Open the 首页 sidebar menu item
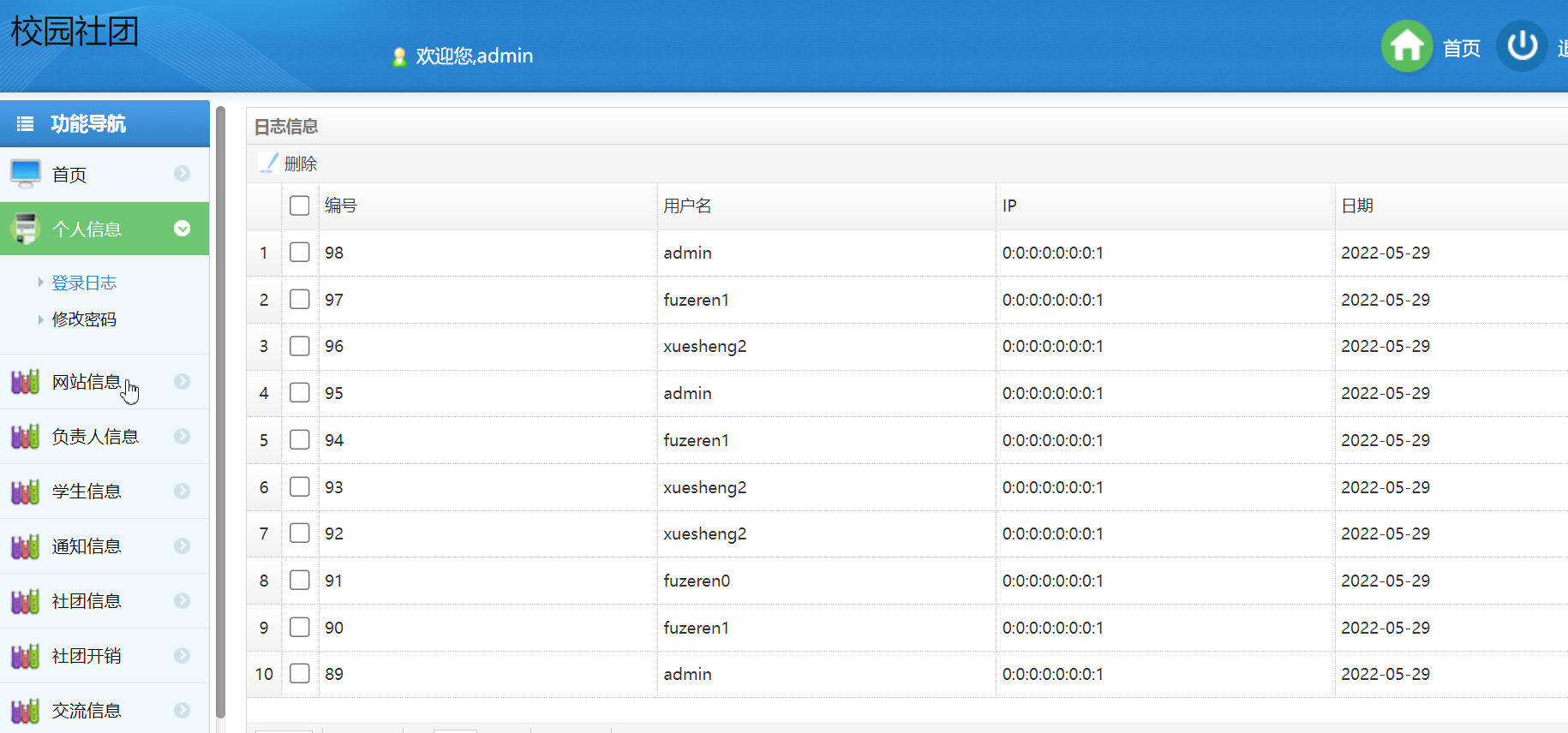Screen dimensions: 1568x733 point(105,175)
